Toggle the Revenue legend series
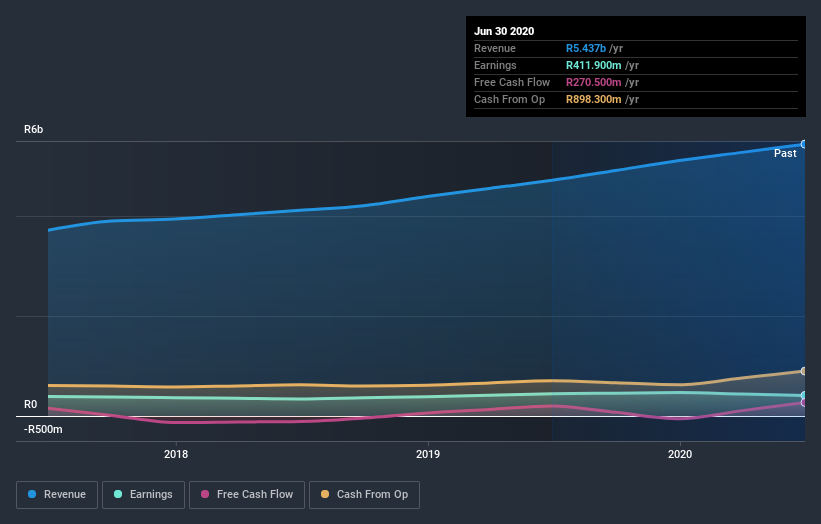Image resolution: width=821 pixels, height=524 pixels. point(57,495)
